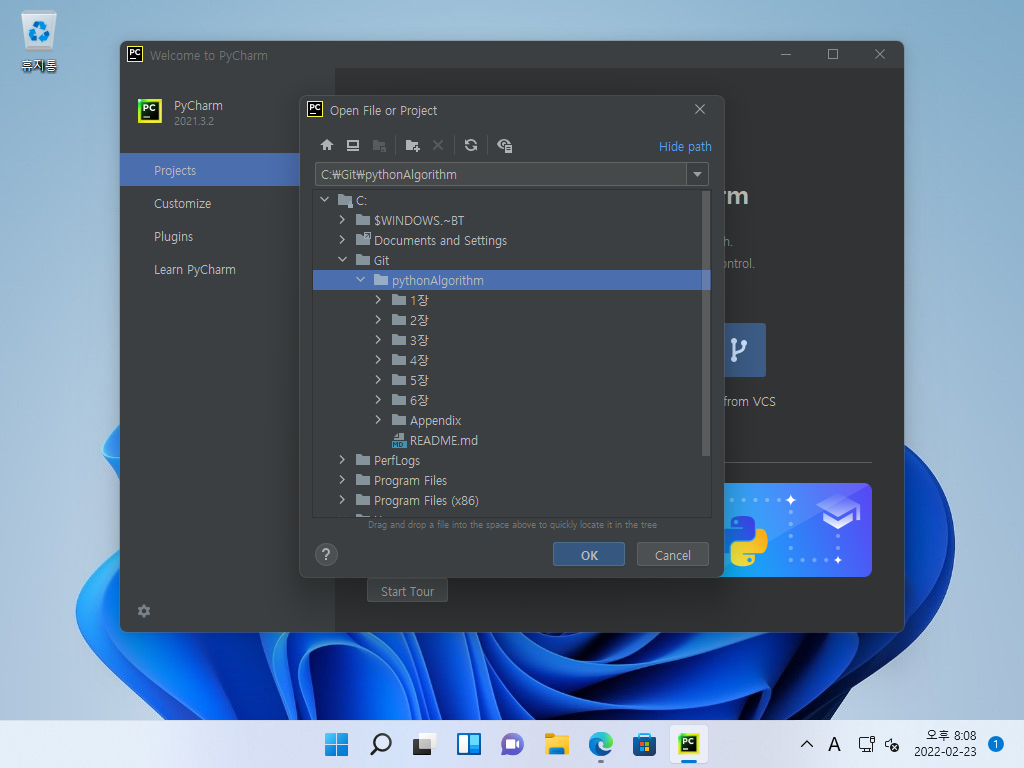The height and width of the screenshot is (768, 1024).
Task: Click the path input field
Action: (x=500, y=174)
